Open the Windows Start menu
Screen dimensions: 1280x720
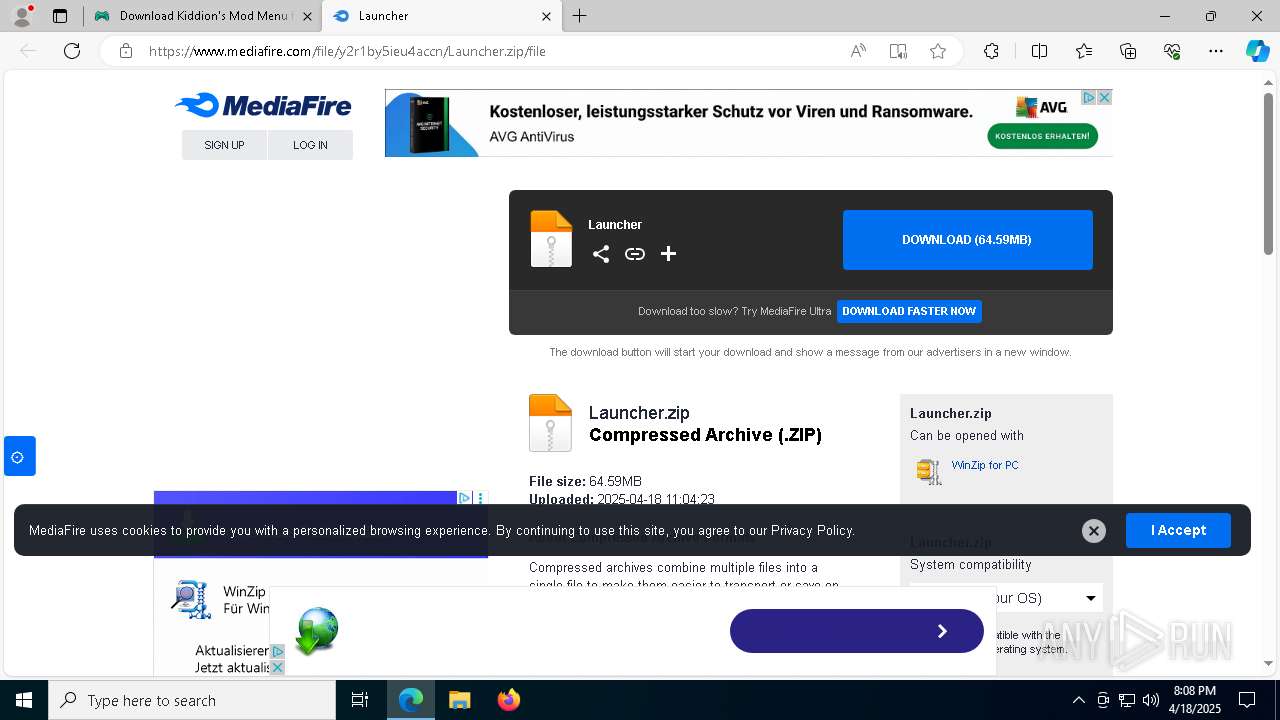[x=24, y=700]
